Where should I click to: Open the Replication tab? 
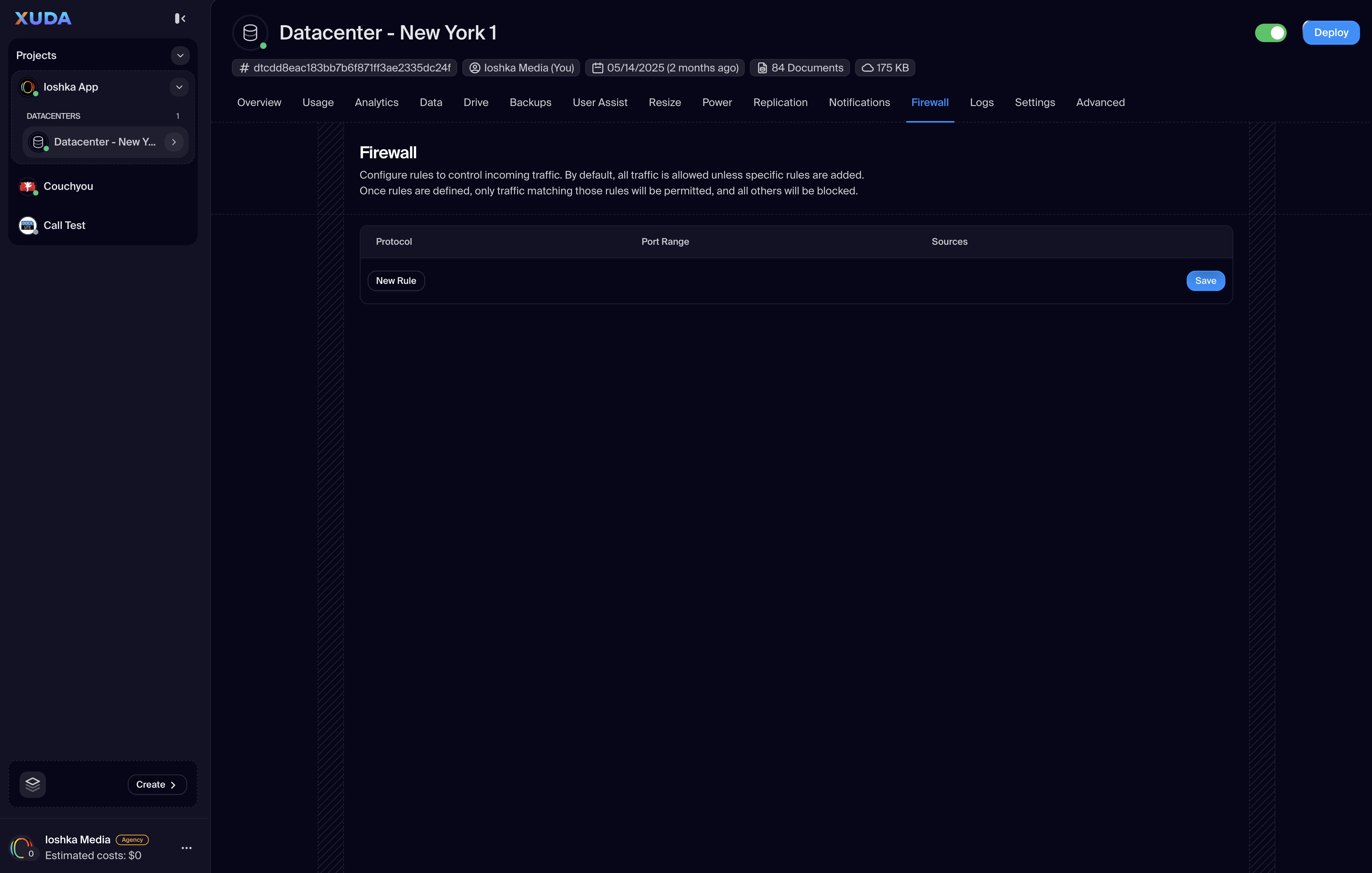tap(780, 103)
